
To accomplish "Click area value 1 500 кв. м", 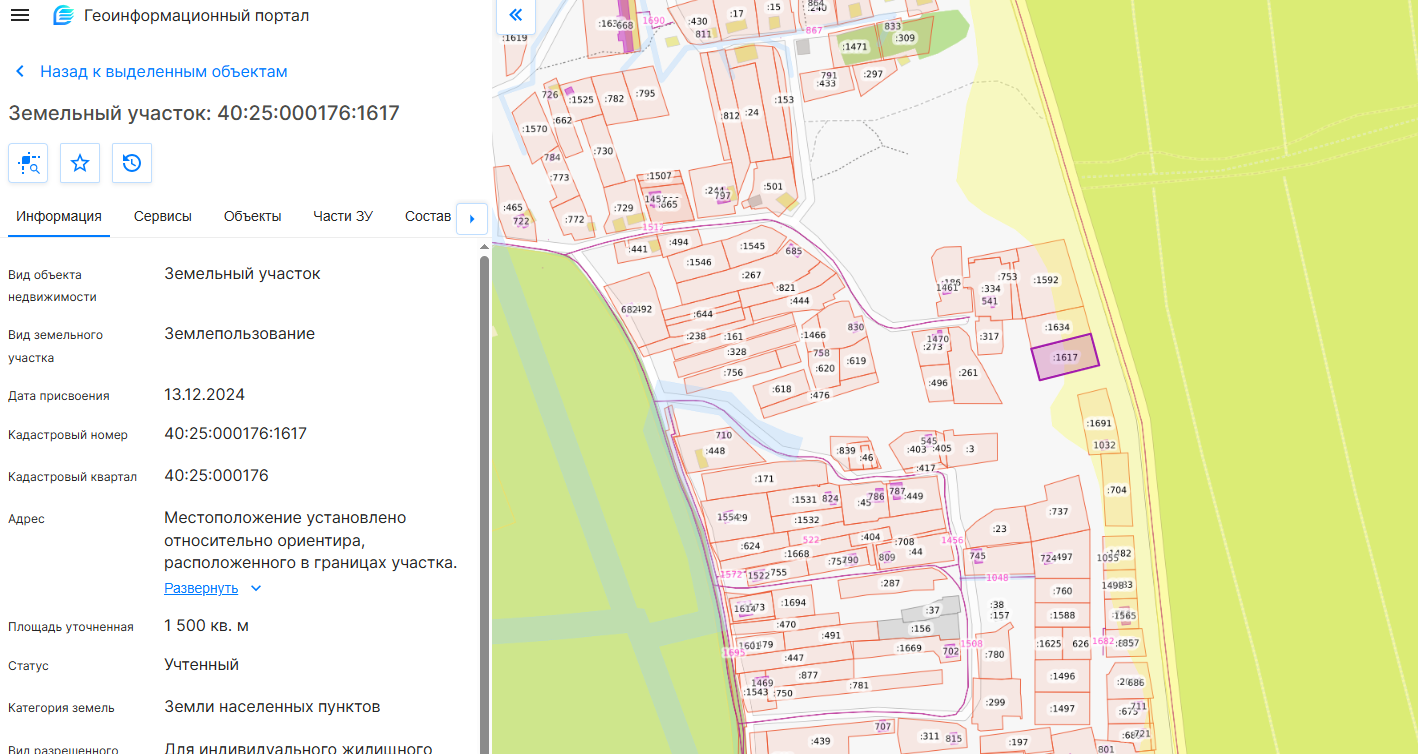I will tap(206, 626).
